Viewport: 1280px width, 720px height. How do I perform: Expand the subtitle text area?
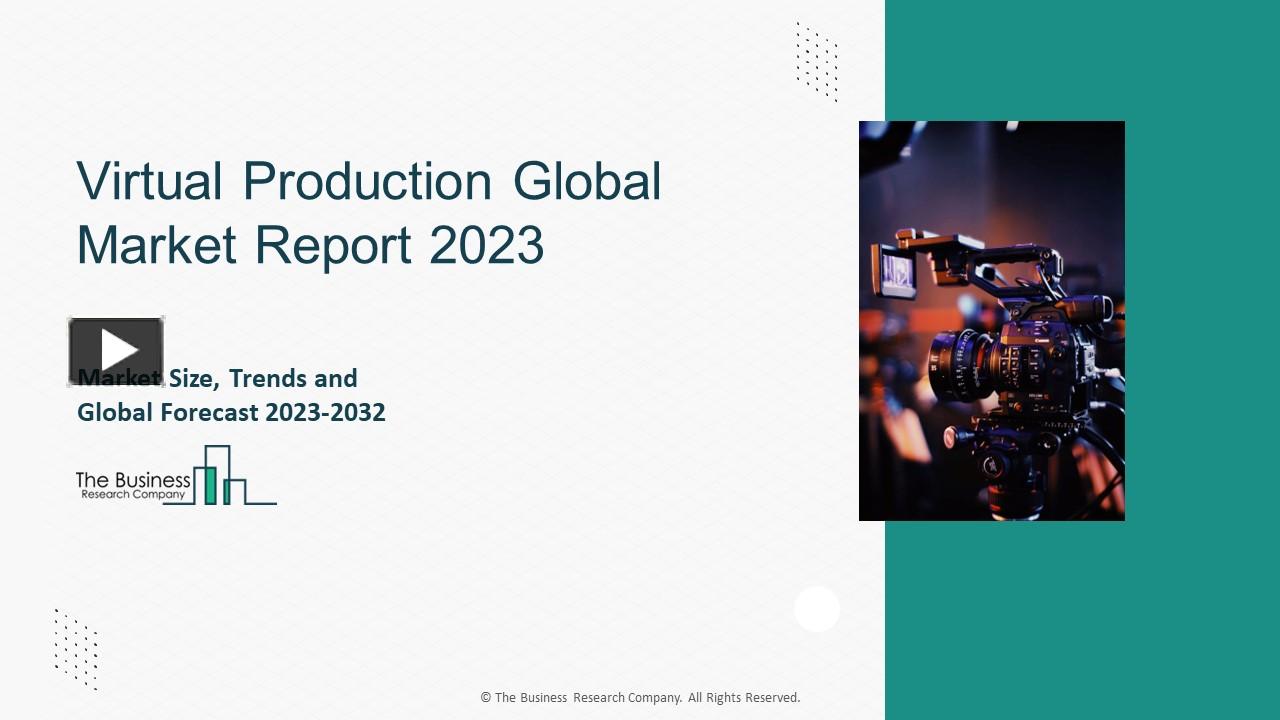(x=231, y=395)
